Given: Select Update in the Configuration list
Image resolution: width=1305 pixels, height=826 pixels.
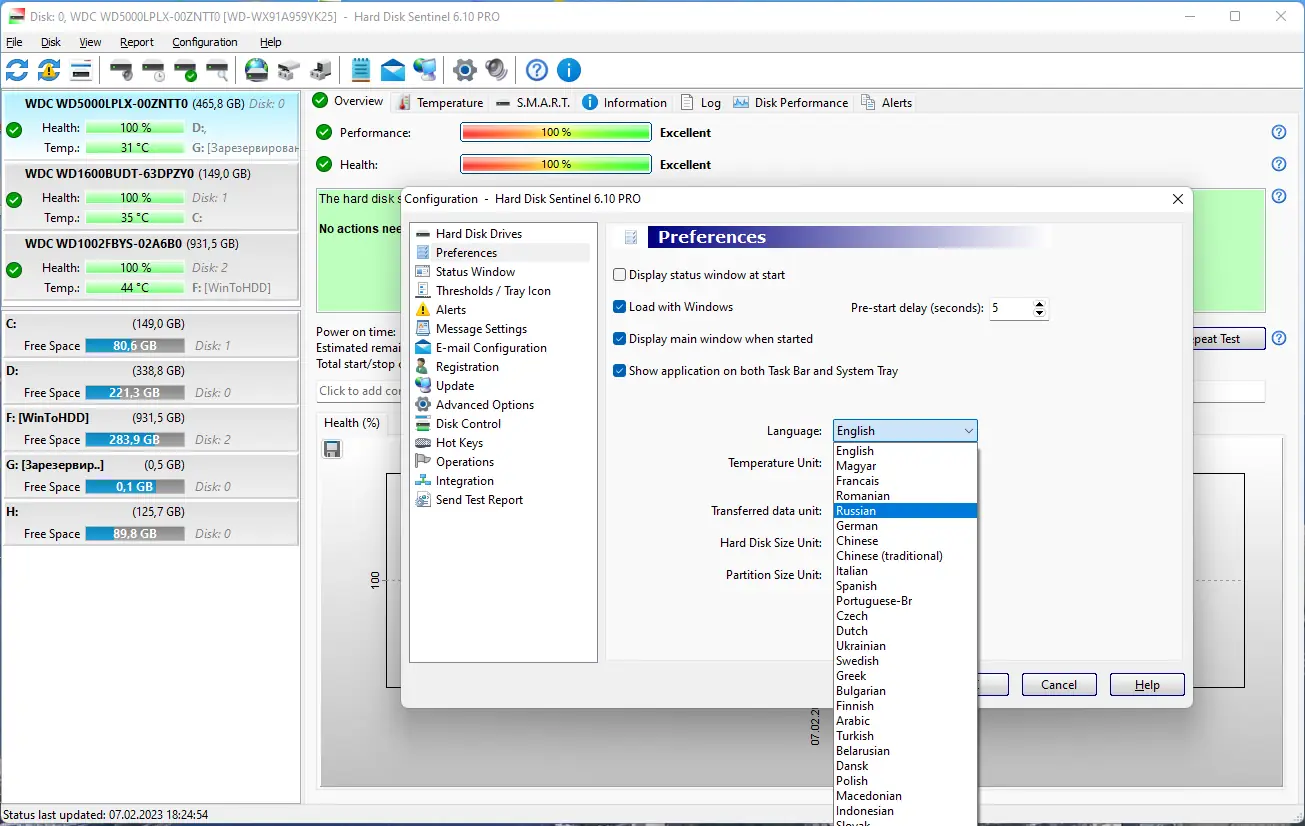Looking at the screenshot, I should pos(455,386).
